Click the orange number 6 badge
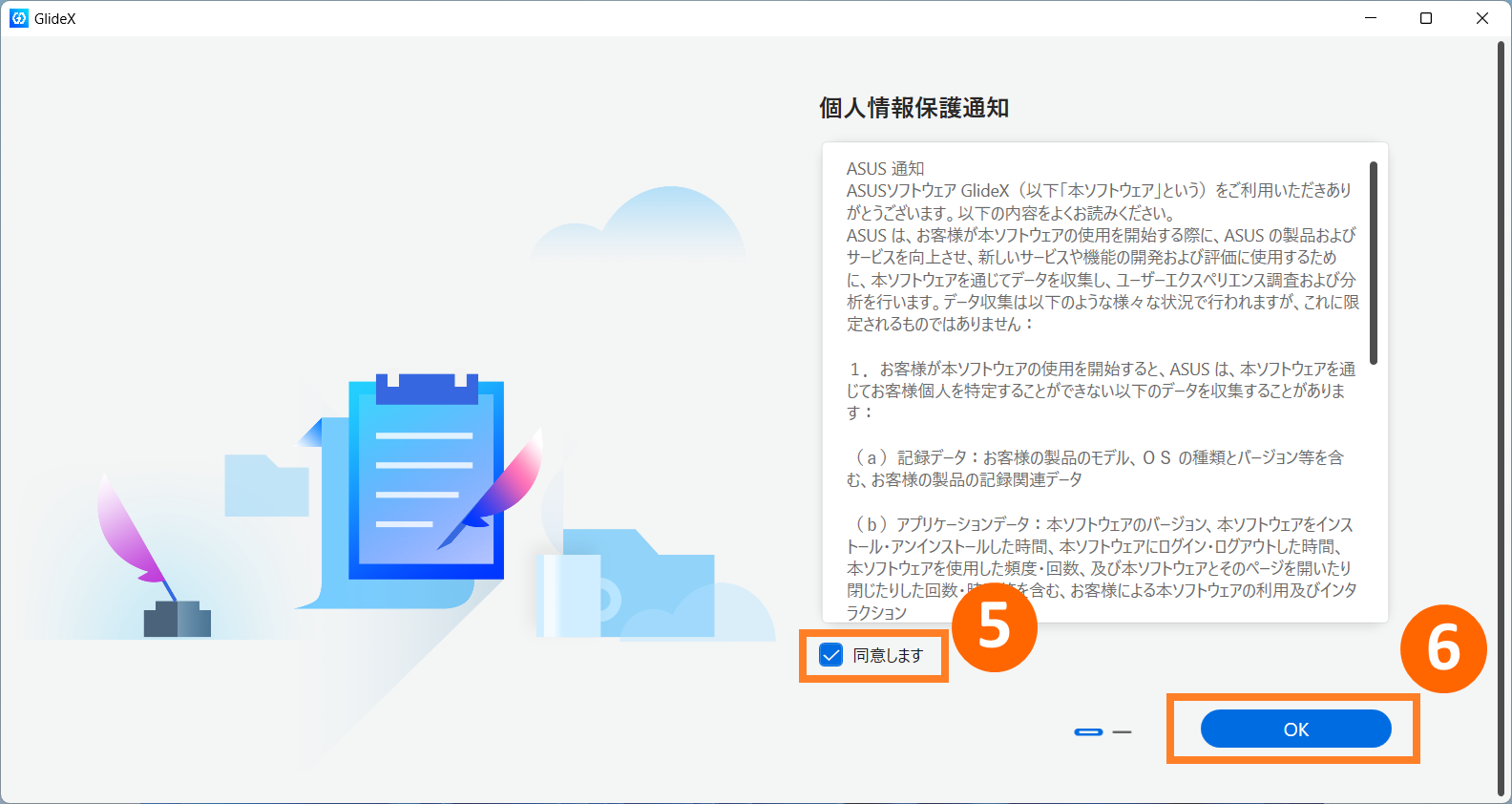This screenshot has width=1512, height=804. pyautogui.click(x=1442, y=648)
